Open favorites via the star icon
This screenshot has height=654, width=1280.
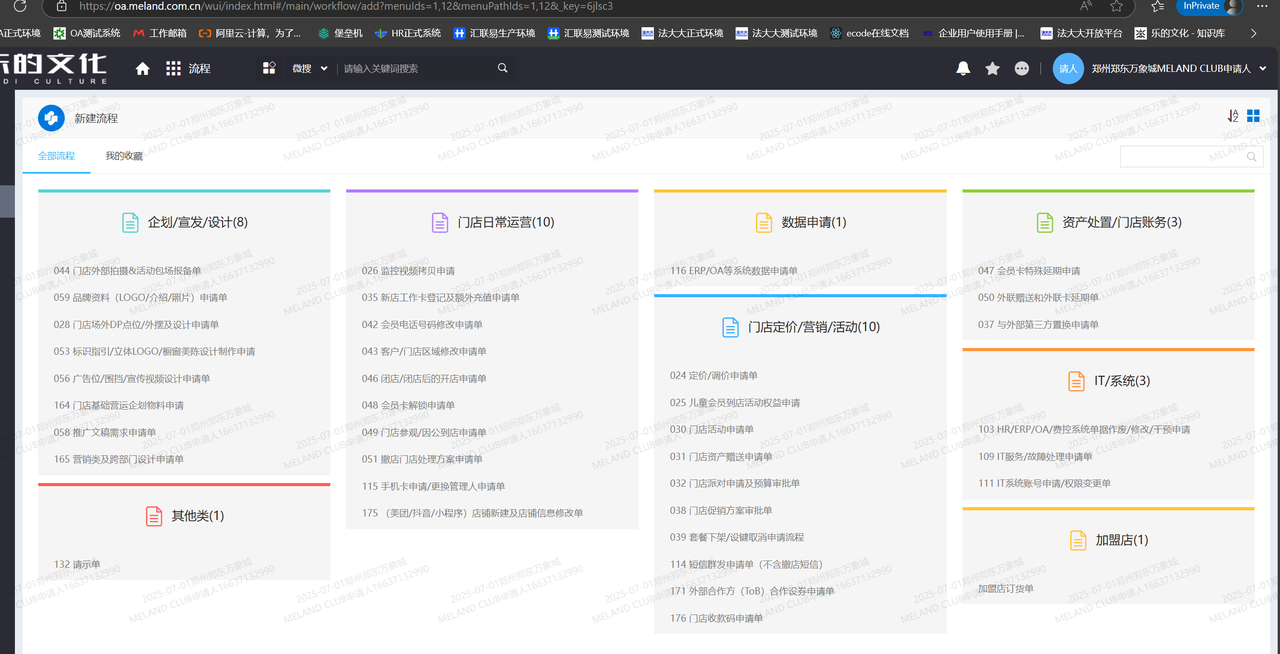[992, 69]
